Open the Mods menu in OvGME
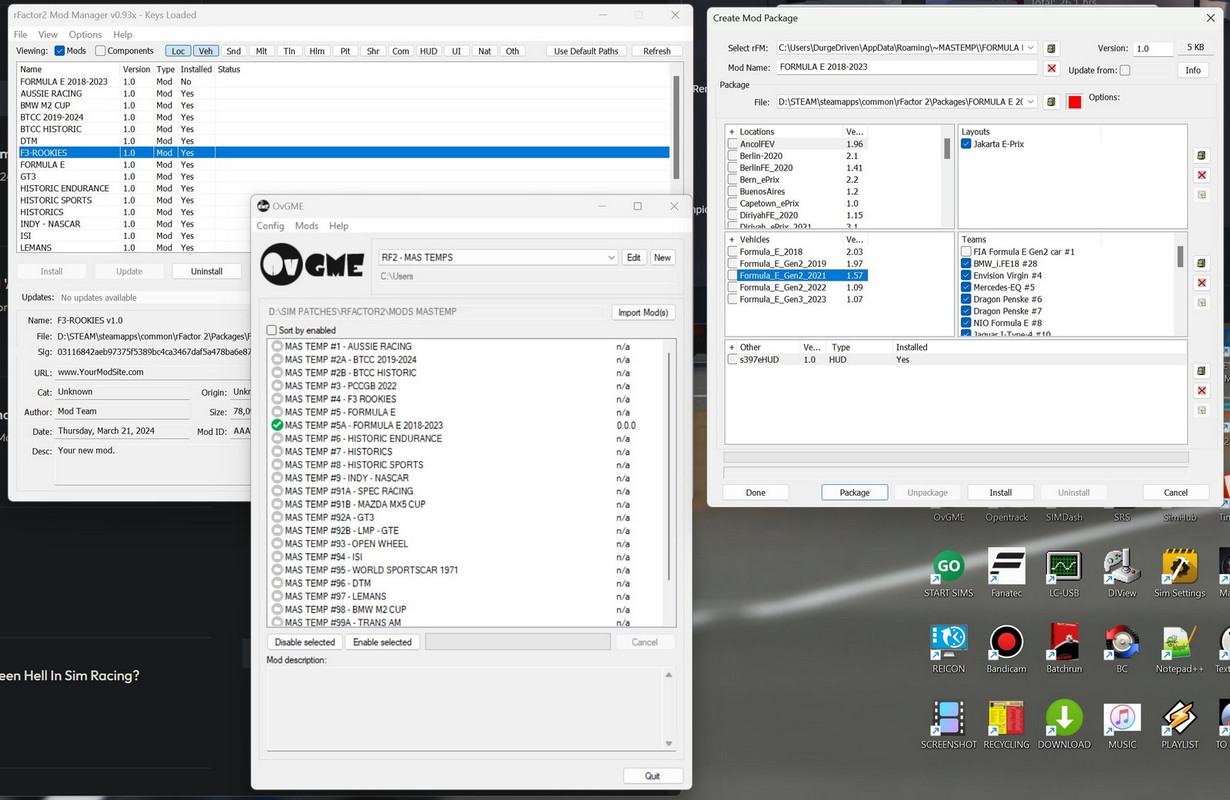Image resolution: width=1230 pixels, height=800 pixels. [306, 226]
